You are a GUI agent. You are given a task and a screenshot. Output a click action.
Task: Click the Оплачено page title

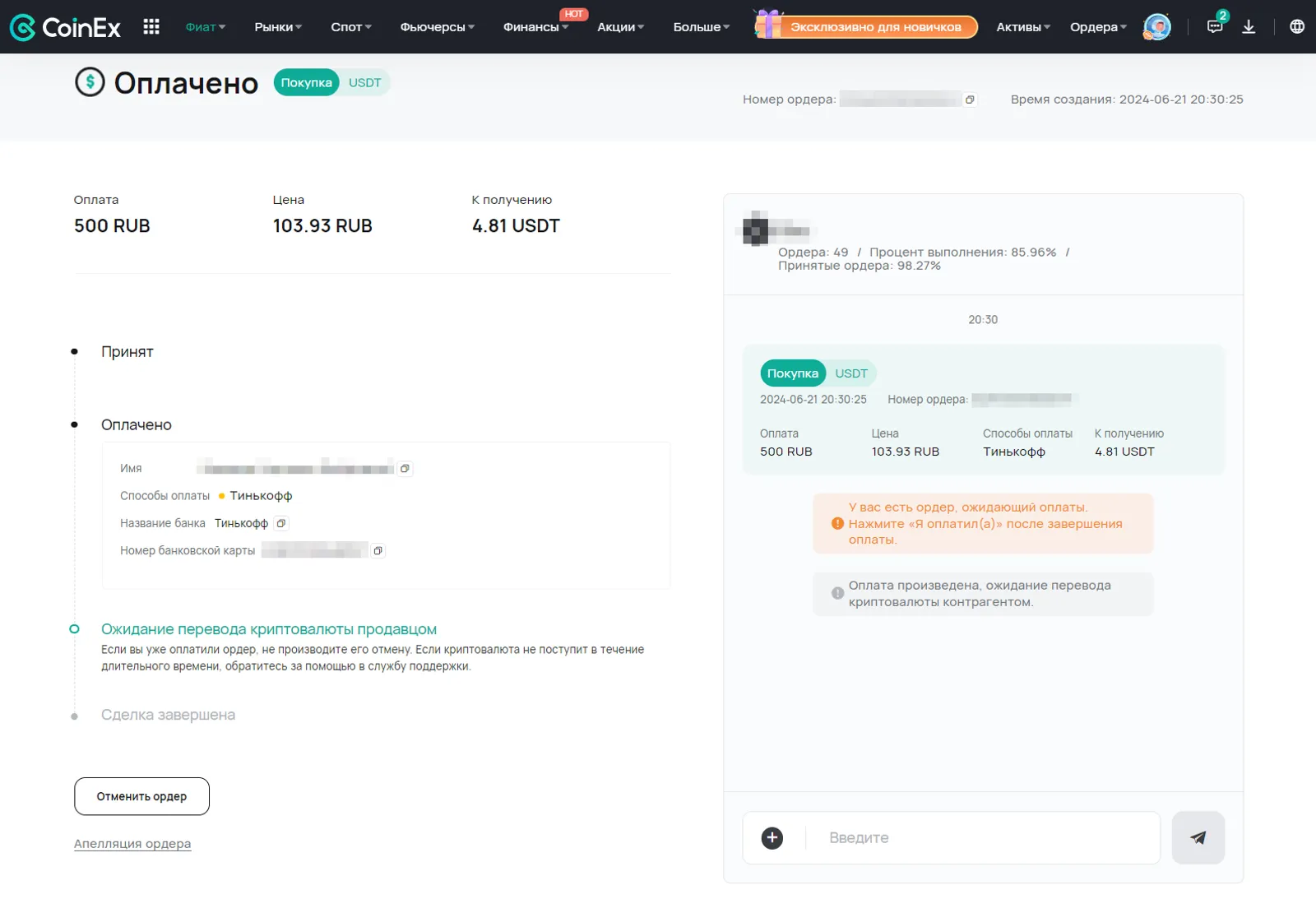[186, 83]
